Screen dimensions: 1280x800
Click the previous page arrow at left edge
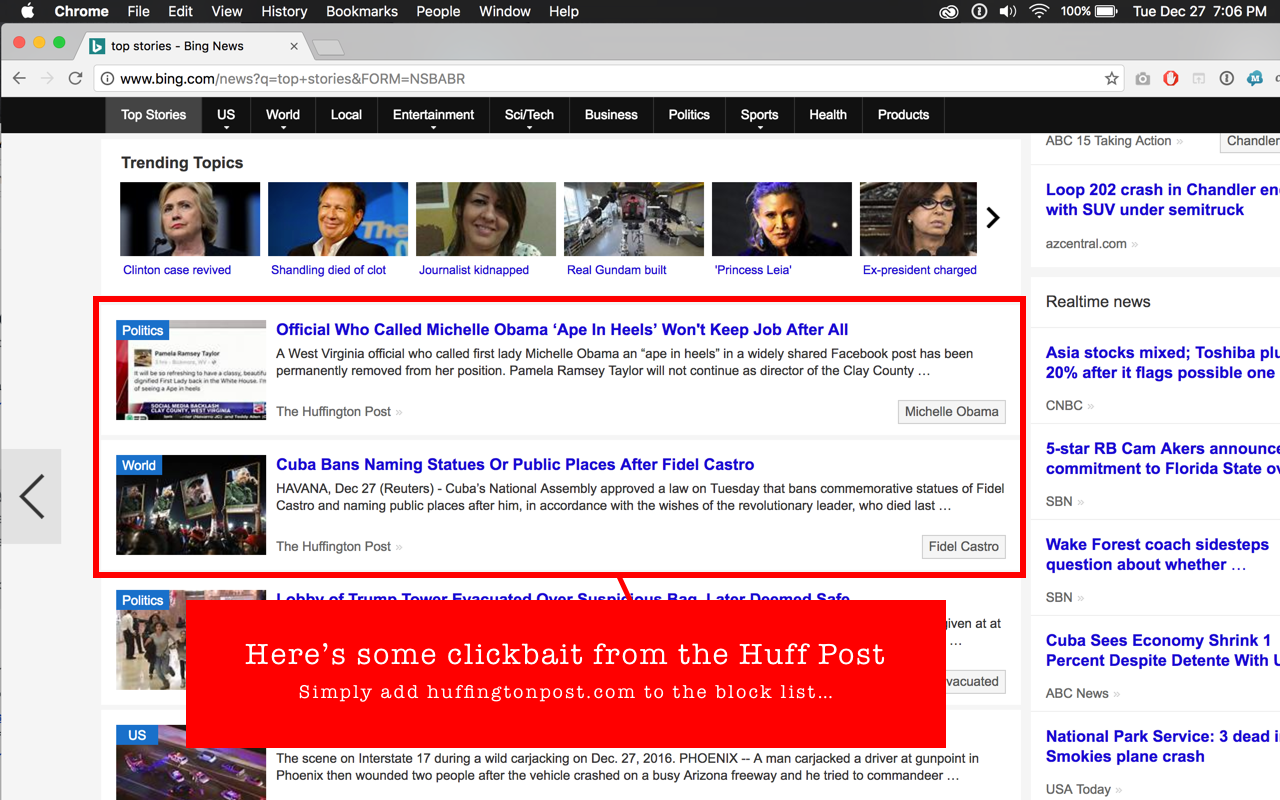(31, 496)
